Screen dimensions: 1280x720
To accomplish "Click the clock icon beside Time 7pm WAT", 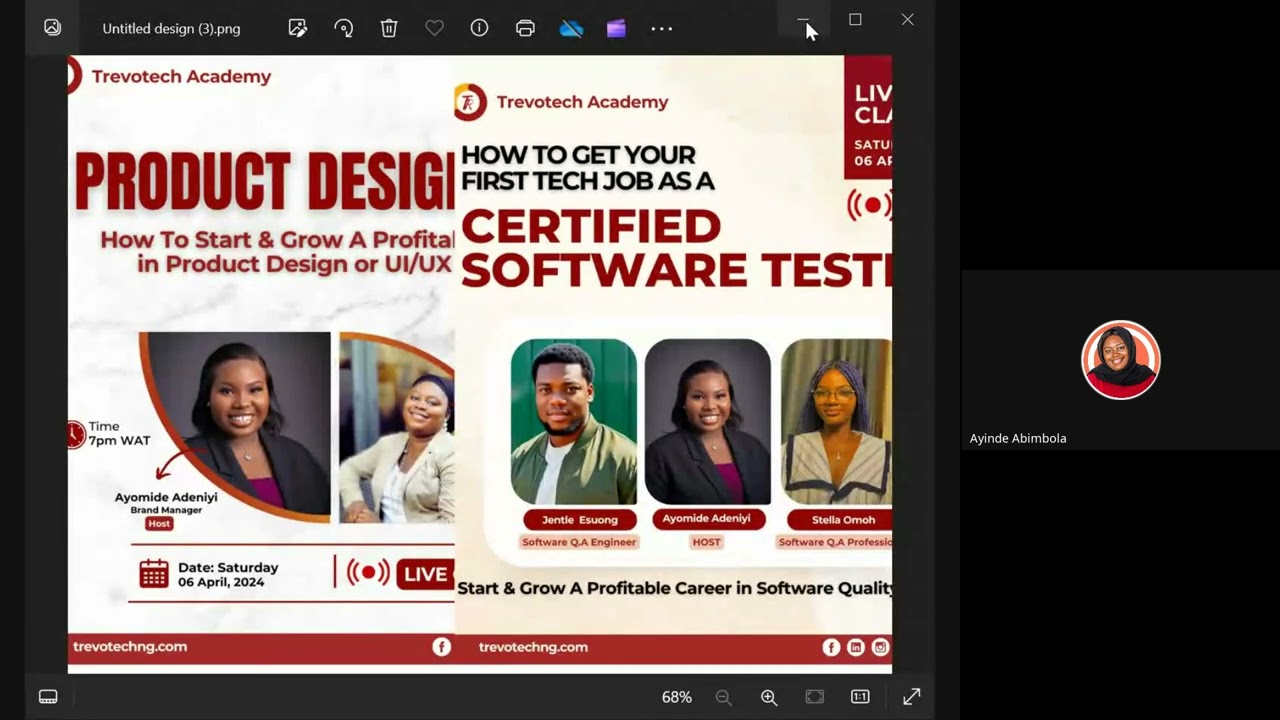I will tap(77, 435).
